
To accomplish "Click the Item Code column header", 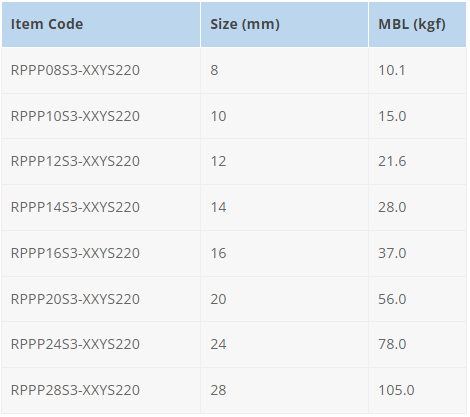I will pos(47,24).
